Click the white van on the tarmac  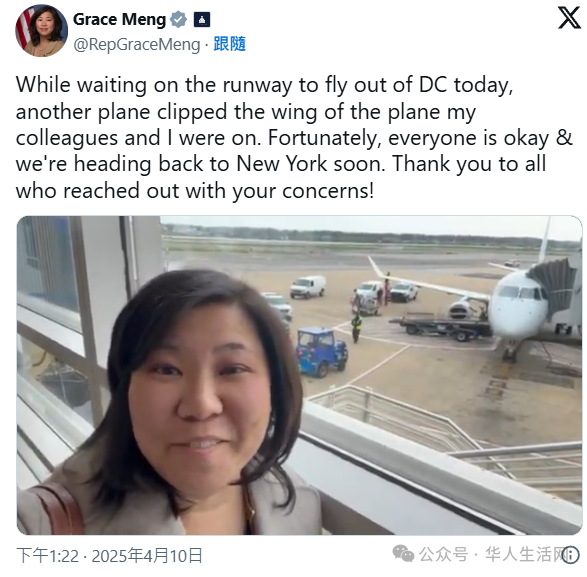pos(308,287)
